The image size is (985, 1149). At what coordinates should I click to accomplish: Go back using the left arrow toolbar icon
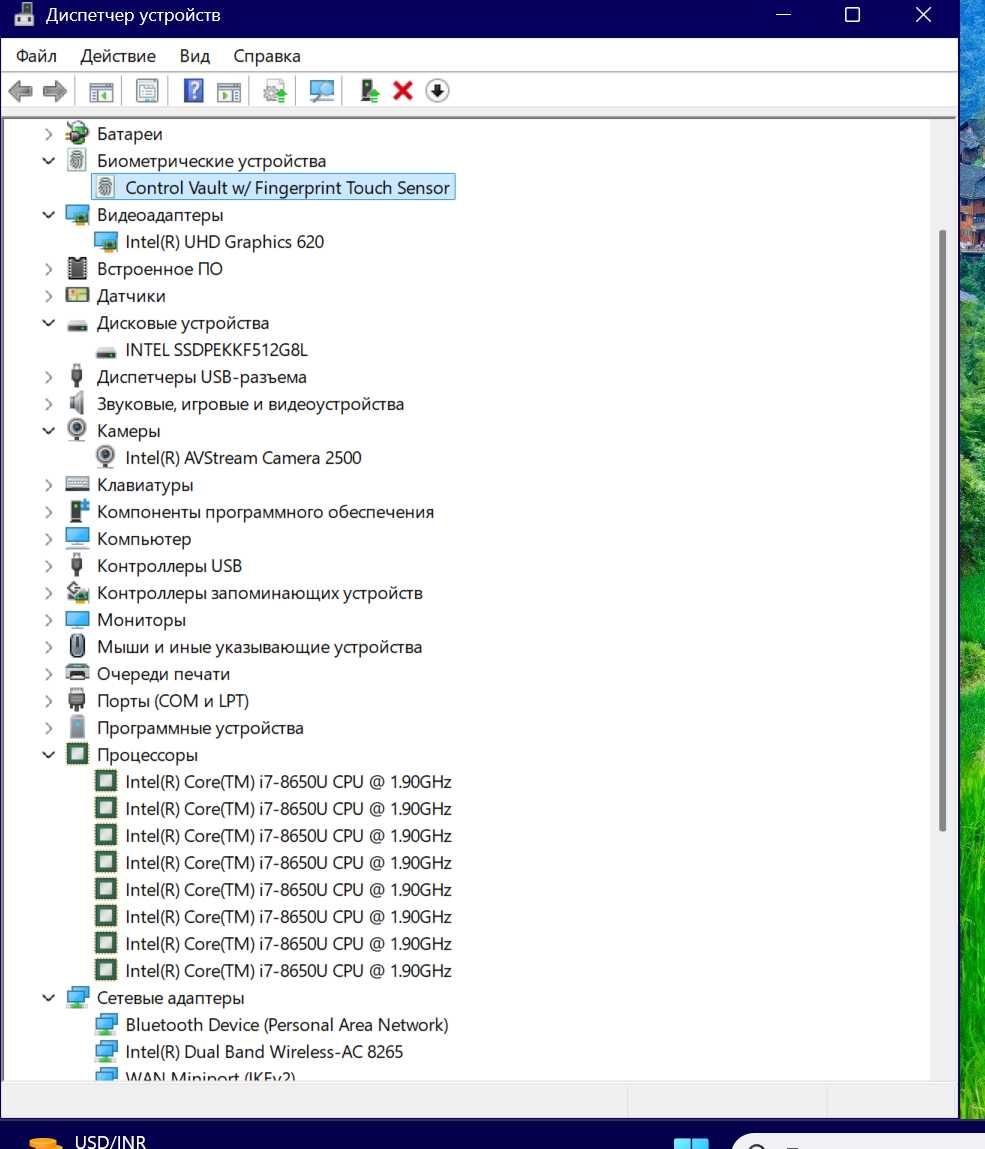[21, 91]
